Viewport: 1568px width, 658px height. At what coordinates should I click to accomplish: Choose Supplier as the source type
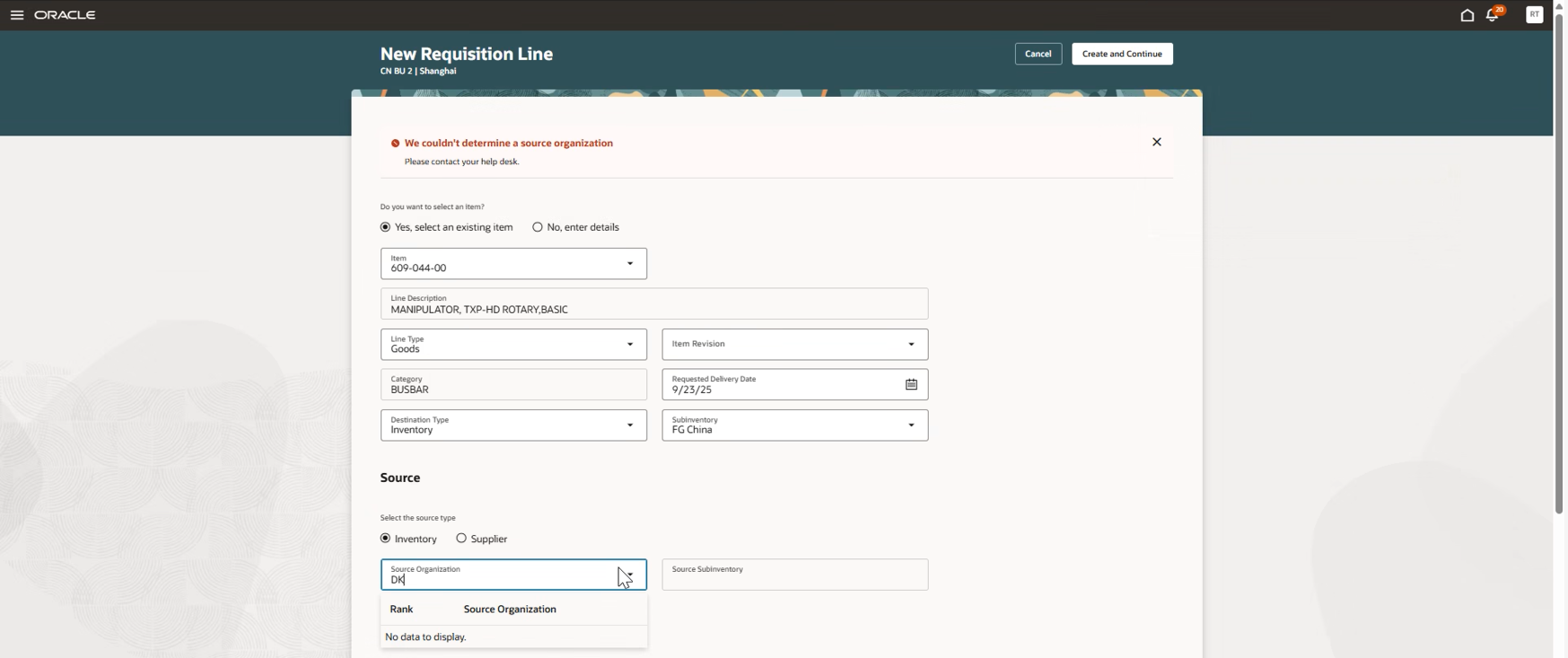pyautogui.click(x=461, y=539)
